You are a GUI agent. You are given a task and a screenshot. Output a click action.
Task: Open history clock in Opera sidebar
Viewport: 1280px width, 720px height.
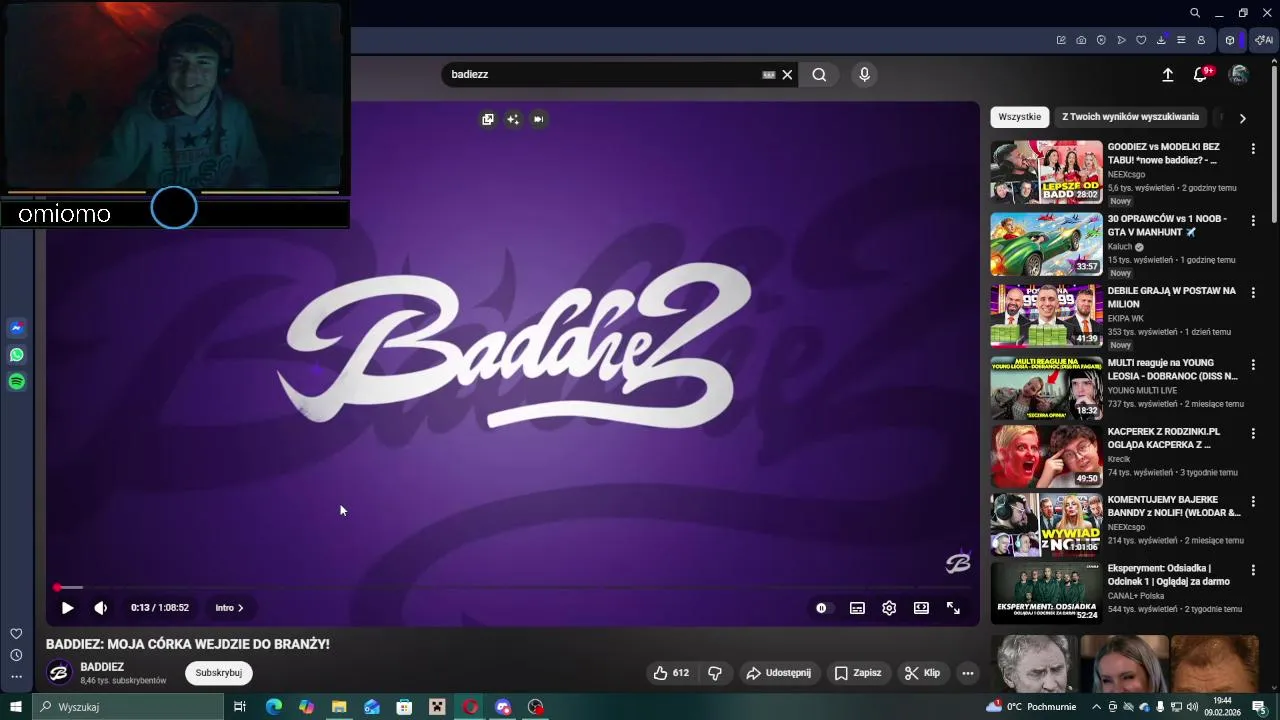(16, 655)
